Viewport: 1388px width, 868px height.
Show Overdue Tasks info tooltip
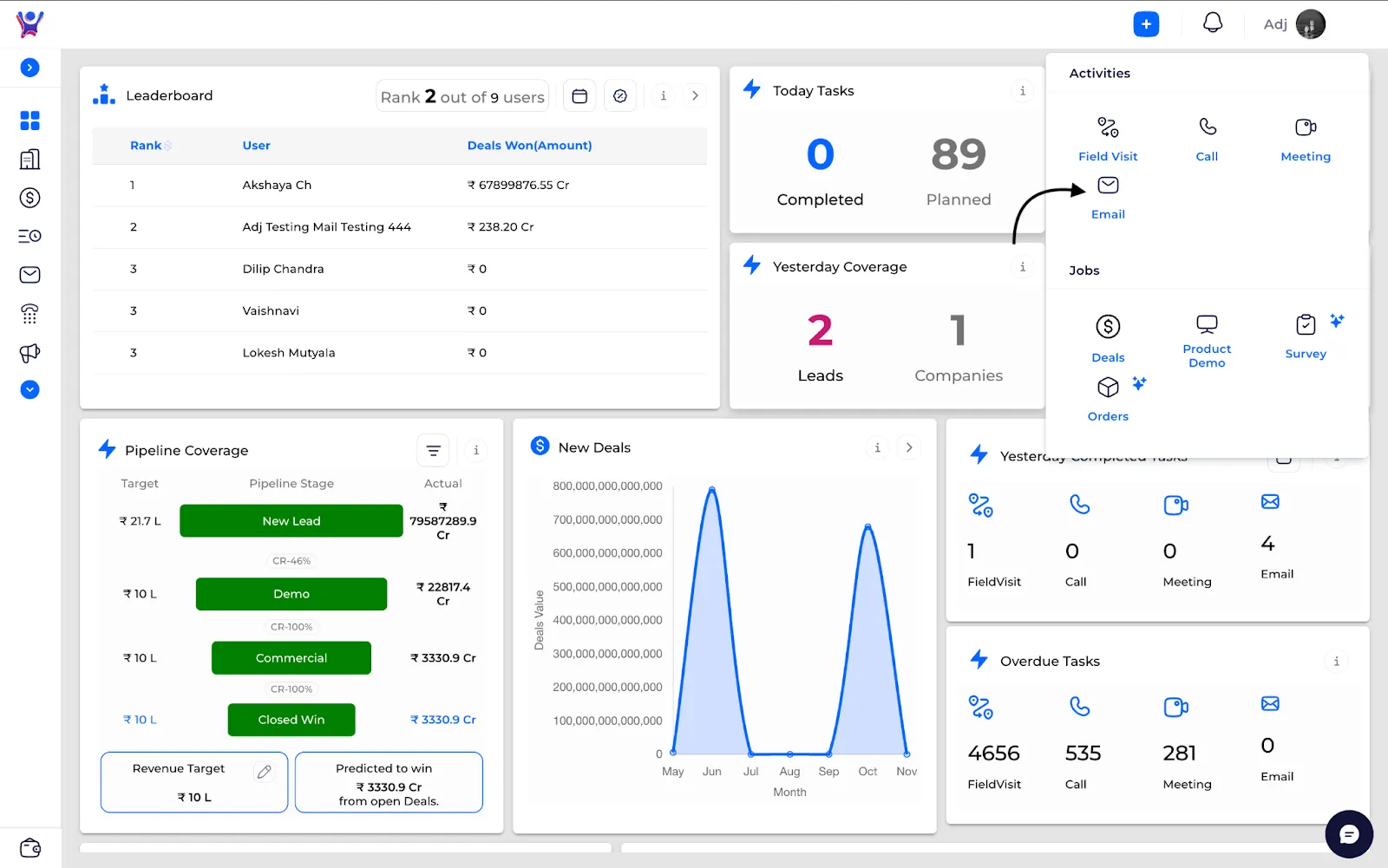(x=1336, y=662)
